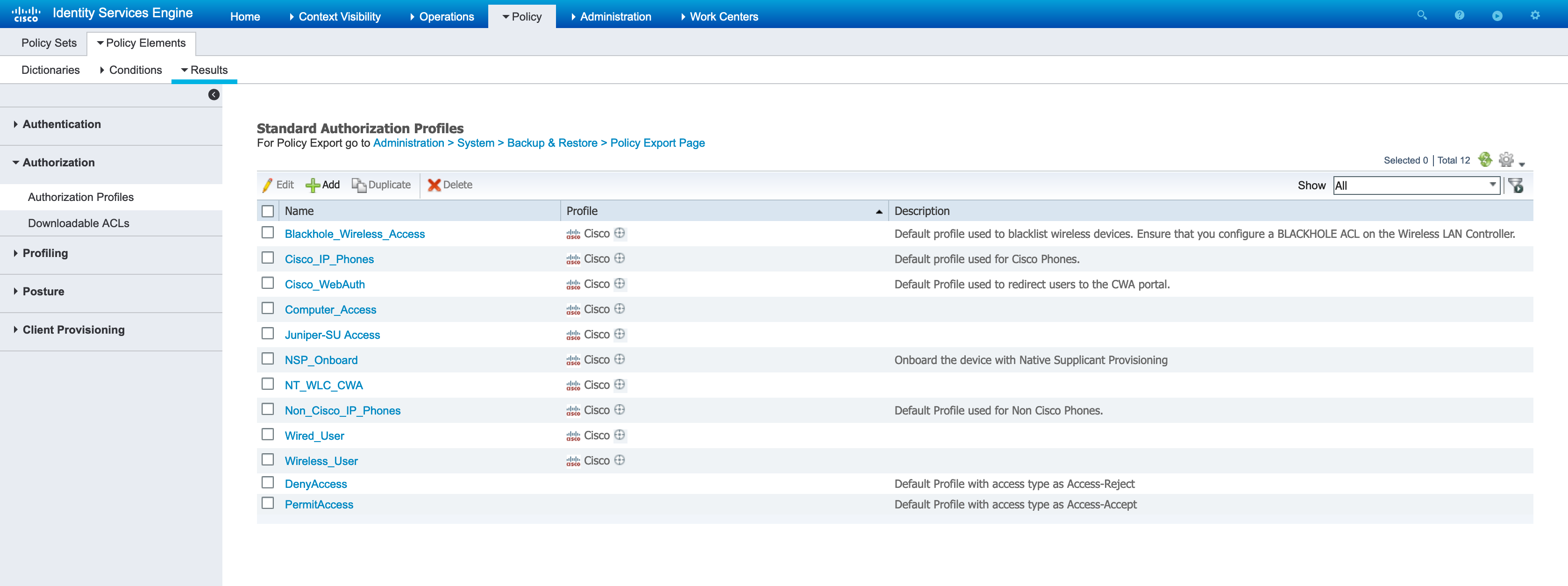Click the target icon in NT_WLC_CWA row
The width and height of the screenshot is (1568, 586).
pos(620,385)
